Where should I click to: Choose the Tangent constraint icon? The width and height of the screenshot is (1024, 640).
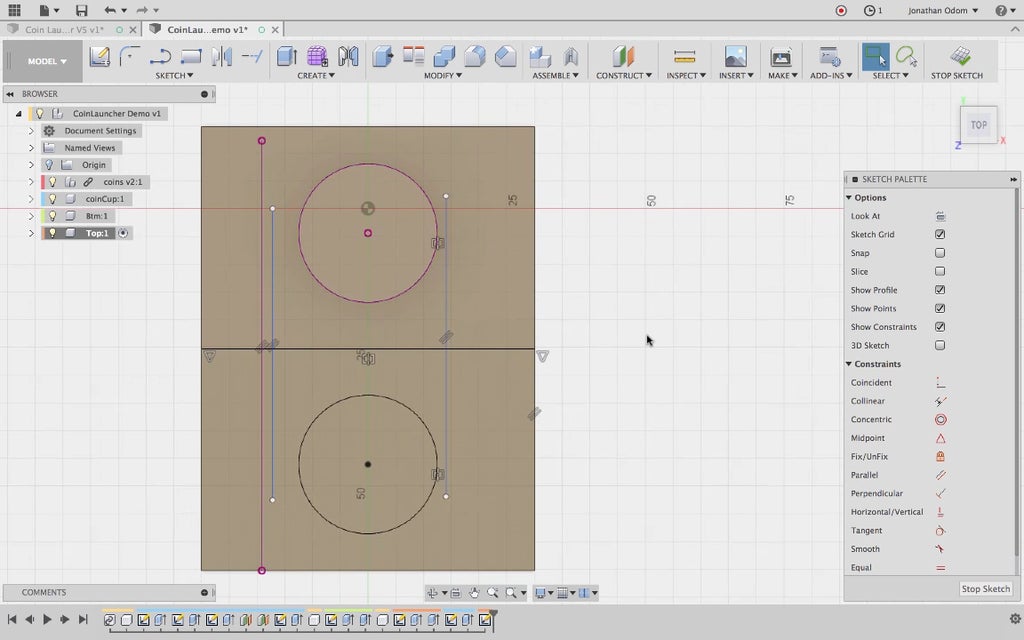940,531
